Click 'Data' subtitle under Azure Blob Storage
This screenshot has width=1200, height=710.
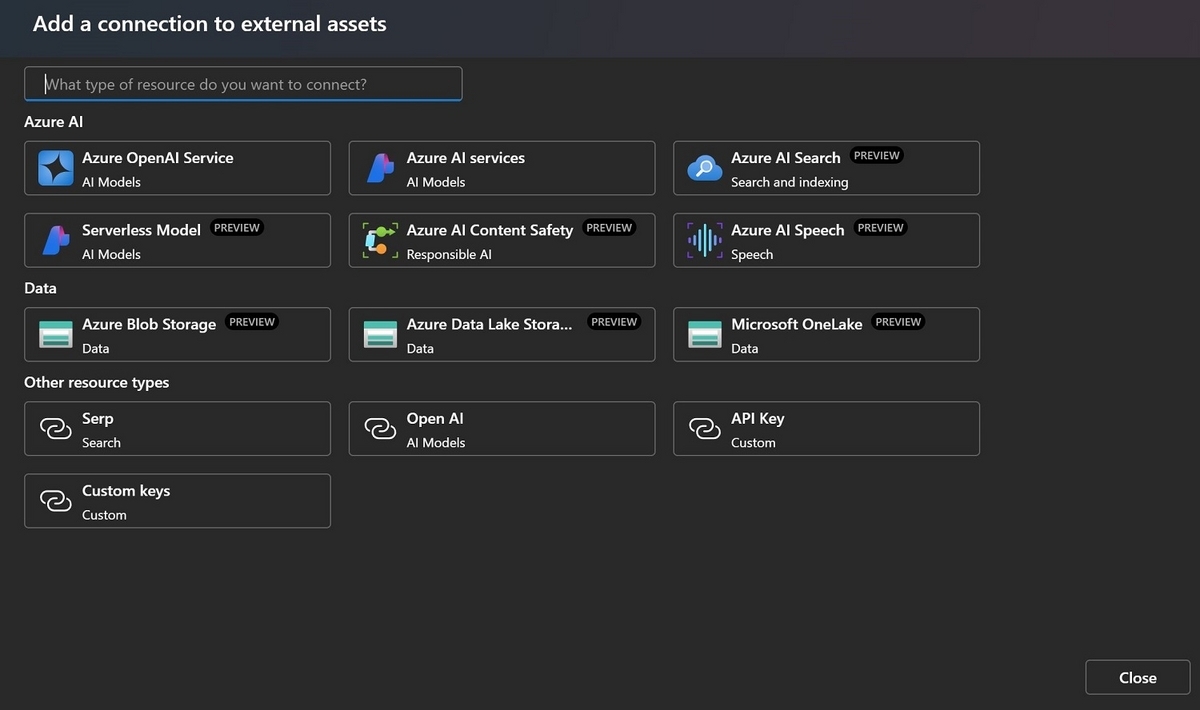(x=95, y=348)
